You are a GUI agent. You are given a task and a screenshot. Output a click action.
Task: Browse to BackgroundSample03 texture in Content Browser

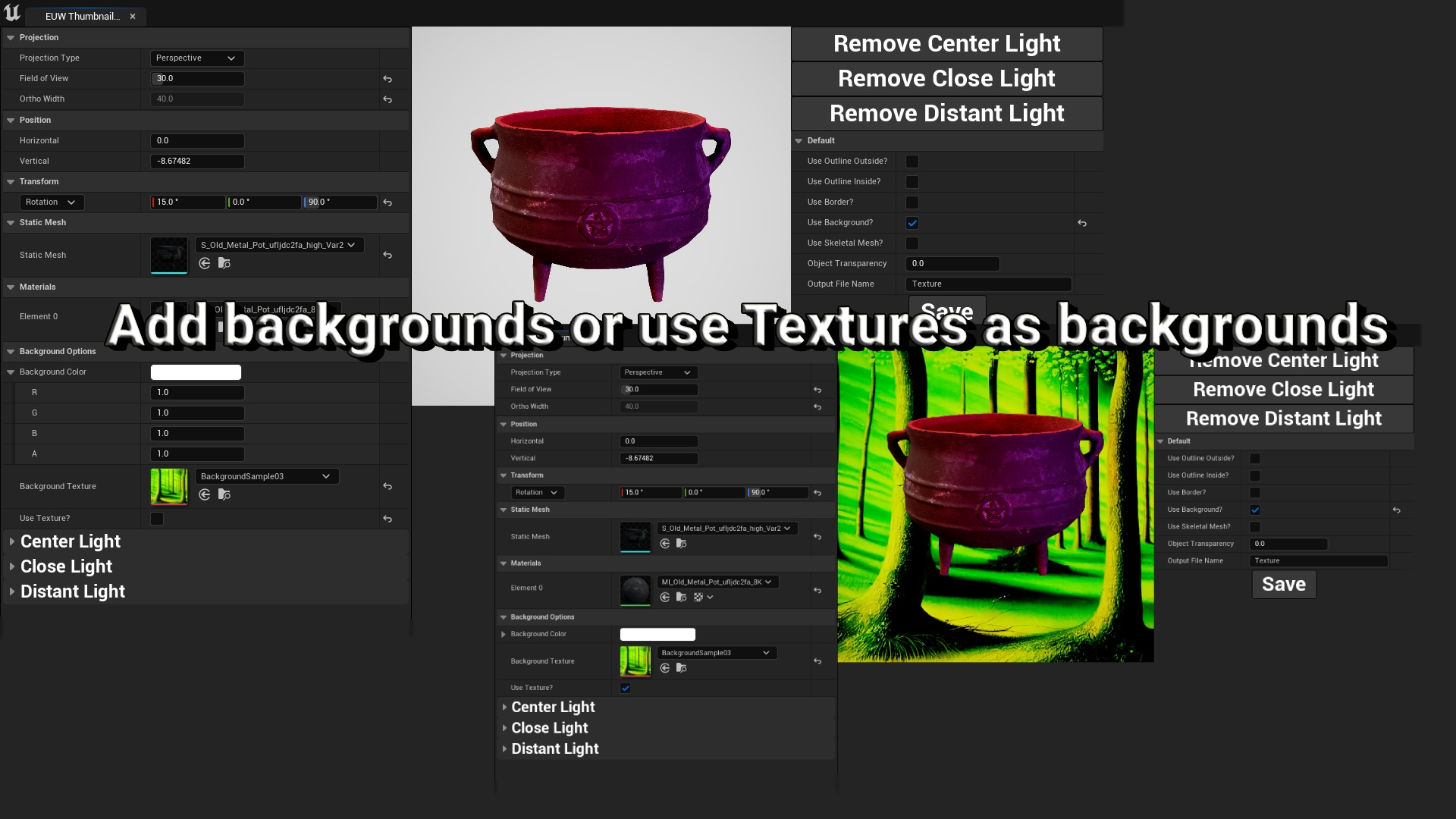click(224, 494)
